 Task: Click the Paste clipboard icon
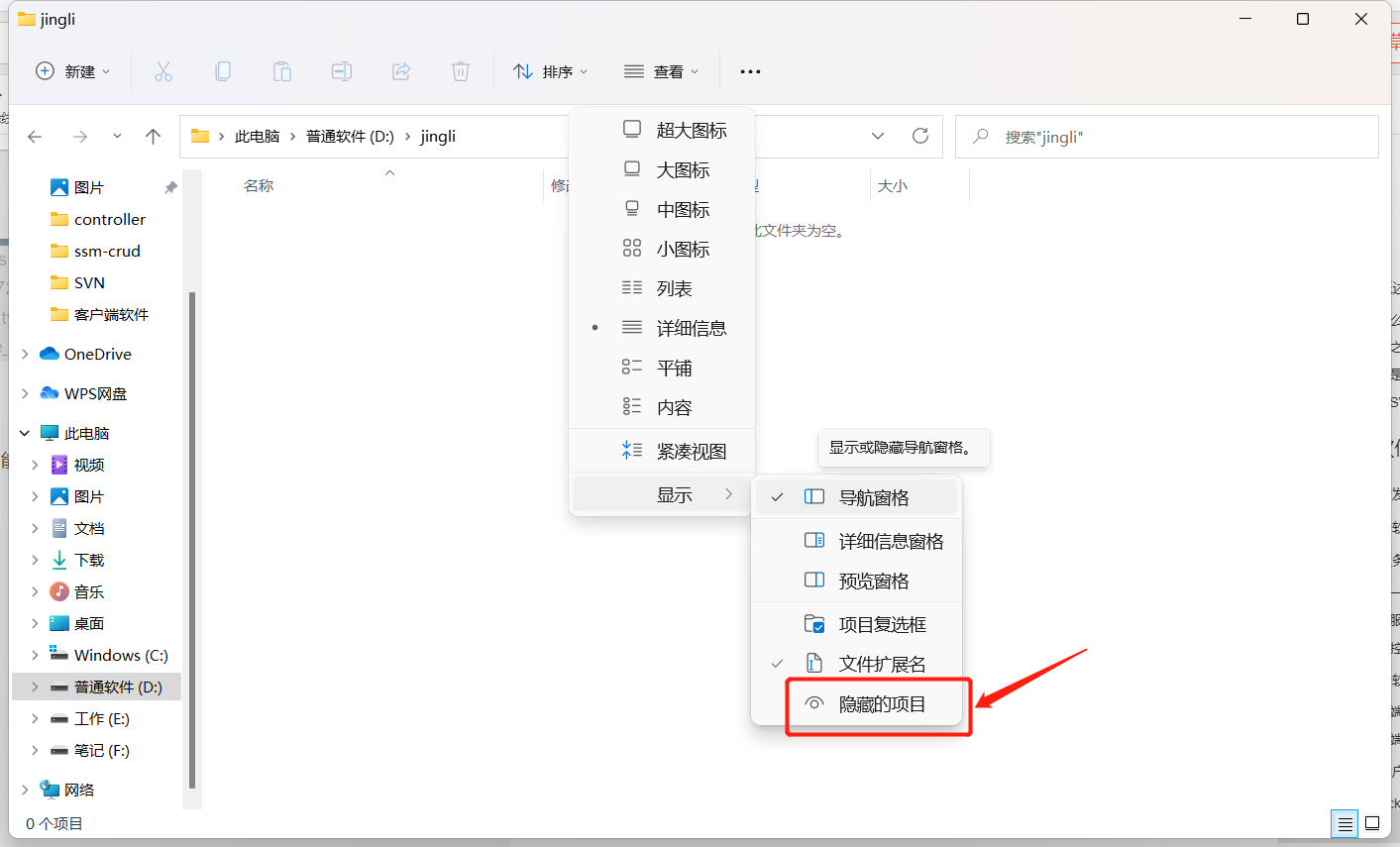point(282,71)
